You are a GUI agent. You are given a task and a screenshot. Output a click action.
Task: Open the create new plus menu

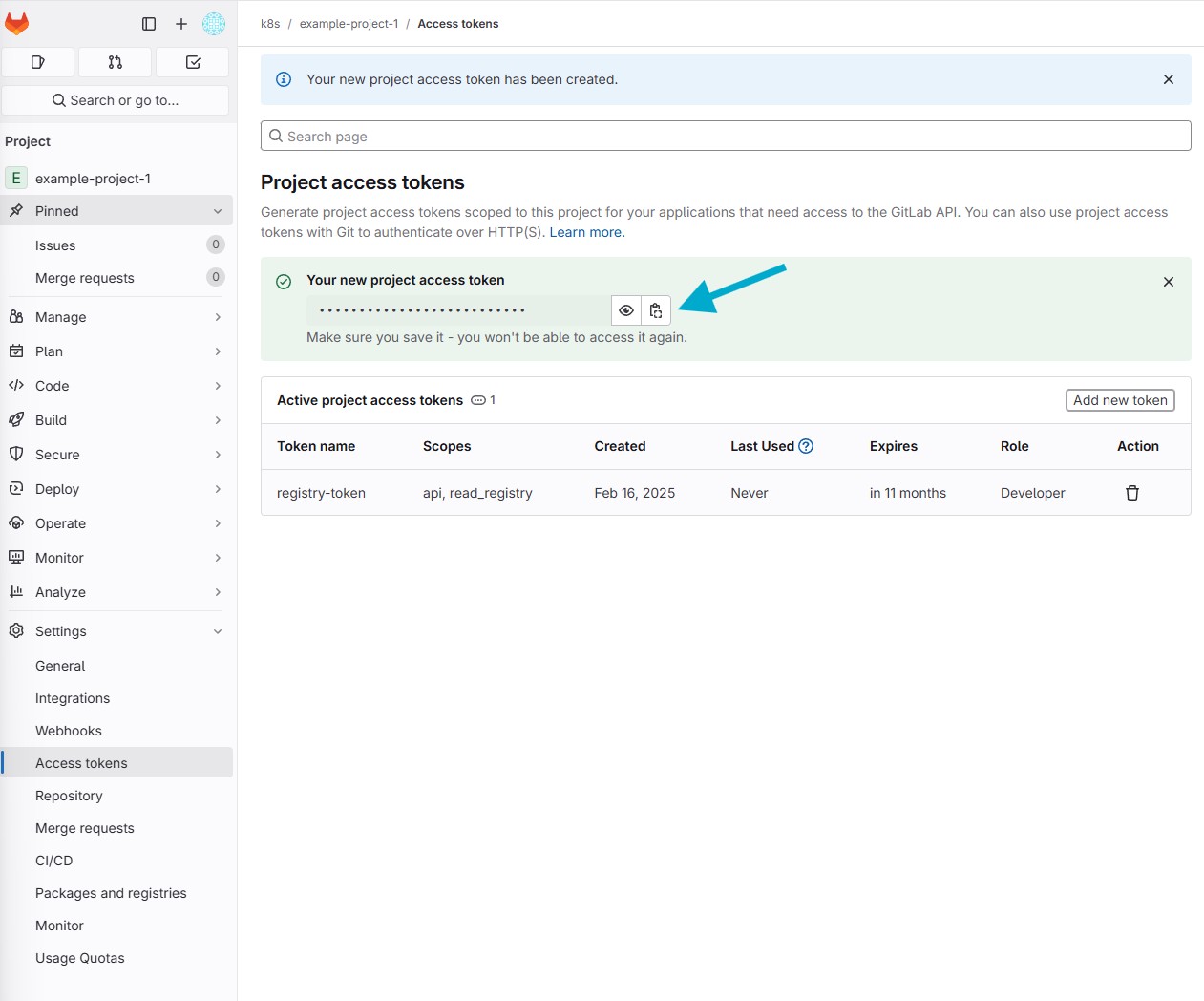181,24
